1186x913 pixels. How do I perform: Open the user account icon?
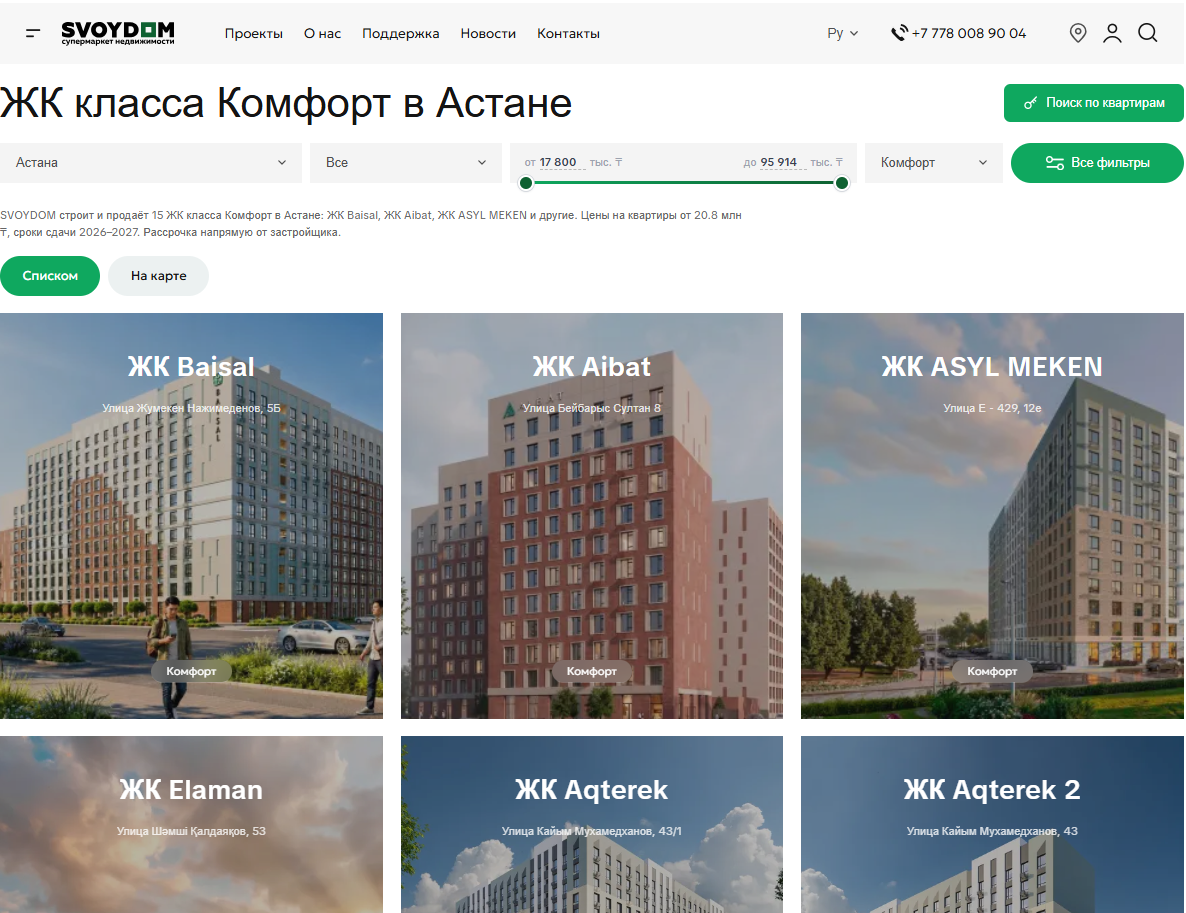pos(1112,33)
